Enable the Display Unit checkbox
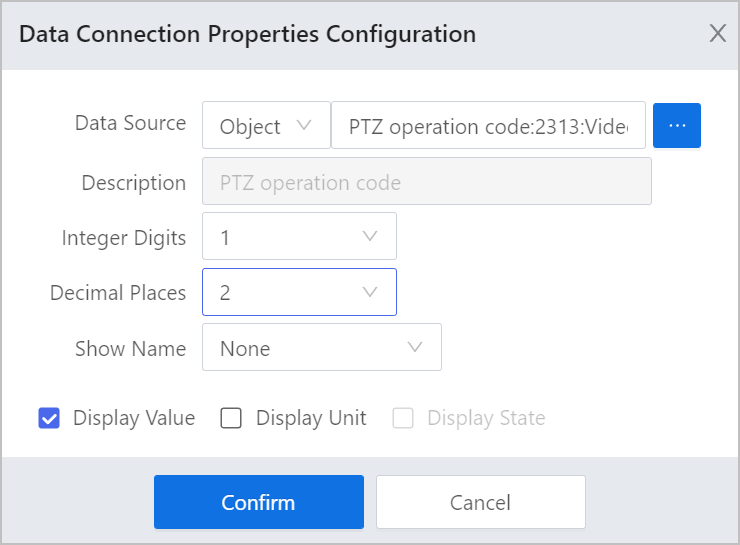Screen dimensions: 740x545 231,418
